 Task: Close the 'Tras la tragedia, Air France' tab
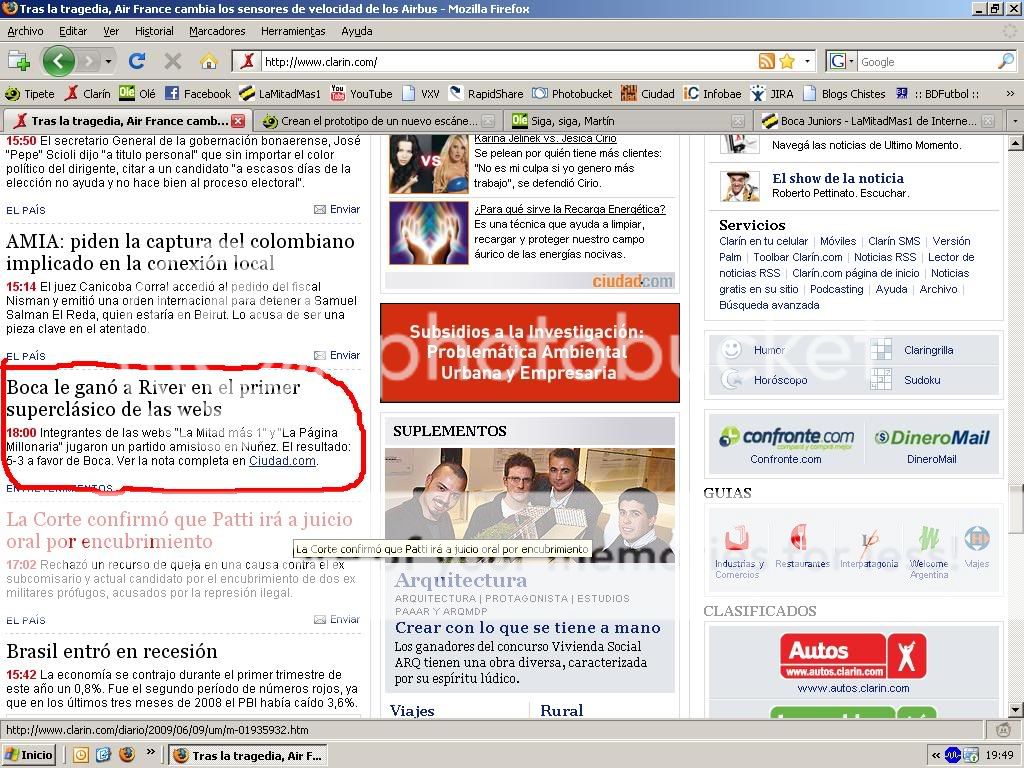(x=238, y=121)
